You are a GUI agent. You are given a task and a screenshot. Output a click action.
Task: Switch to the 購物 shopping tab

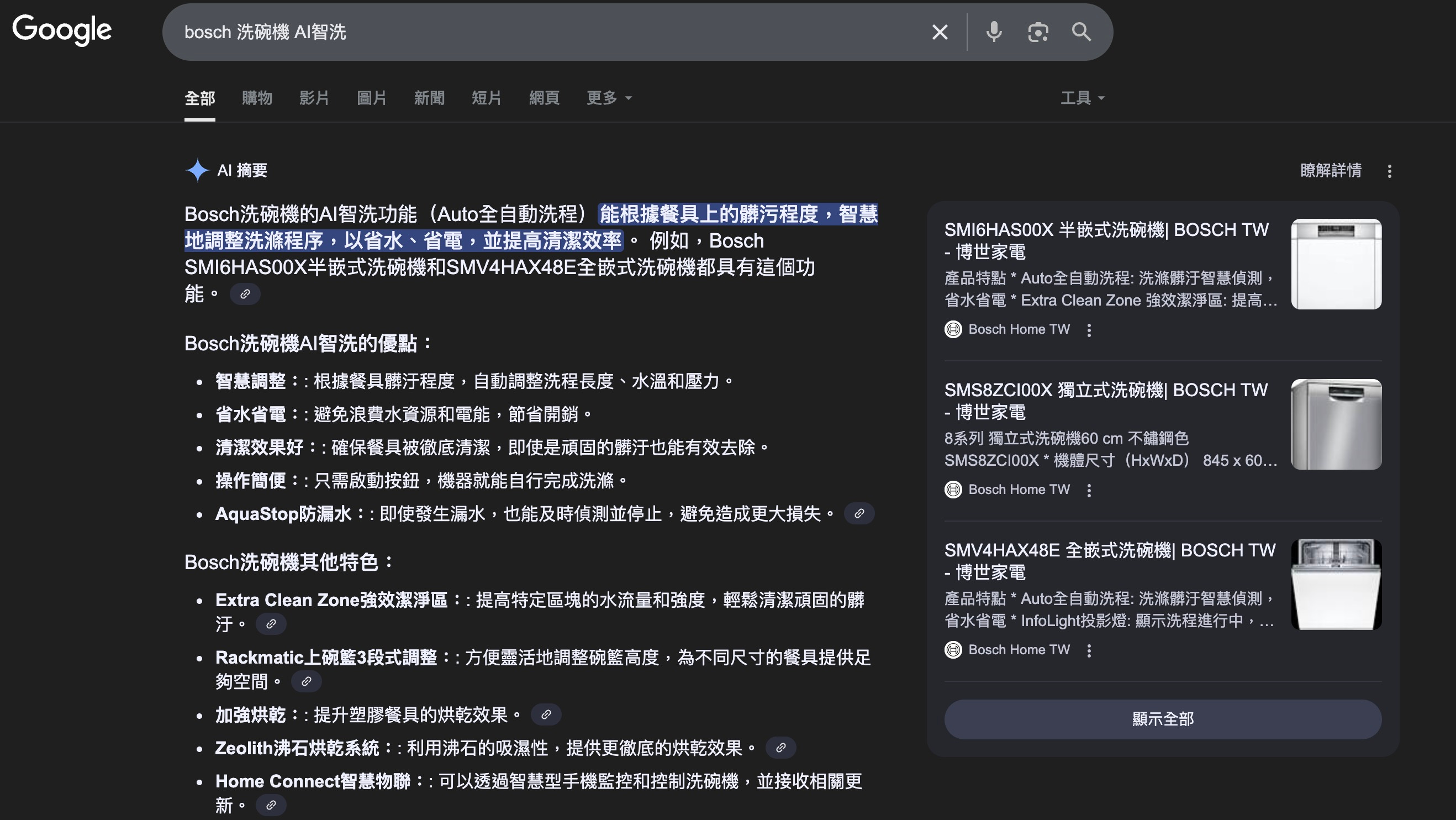257,98
